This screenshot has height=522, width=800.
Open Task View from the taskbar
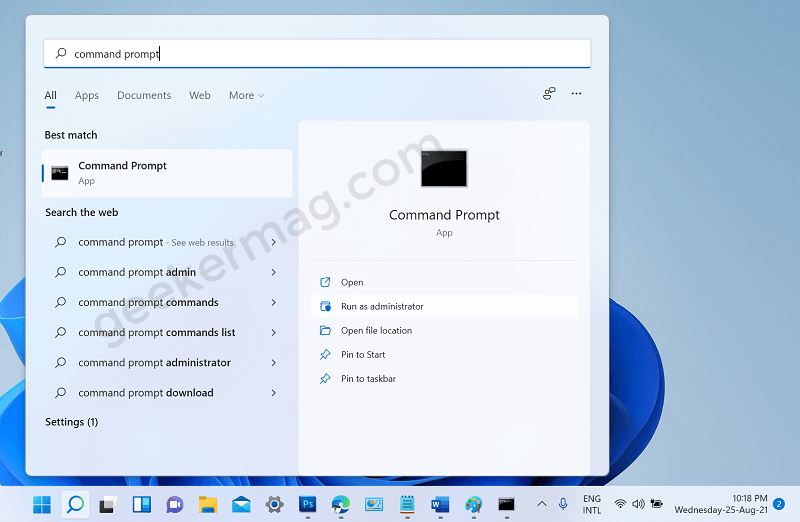pos(108,505)
